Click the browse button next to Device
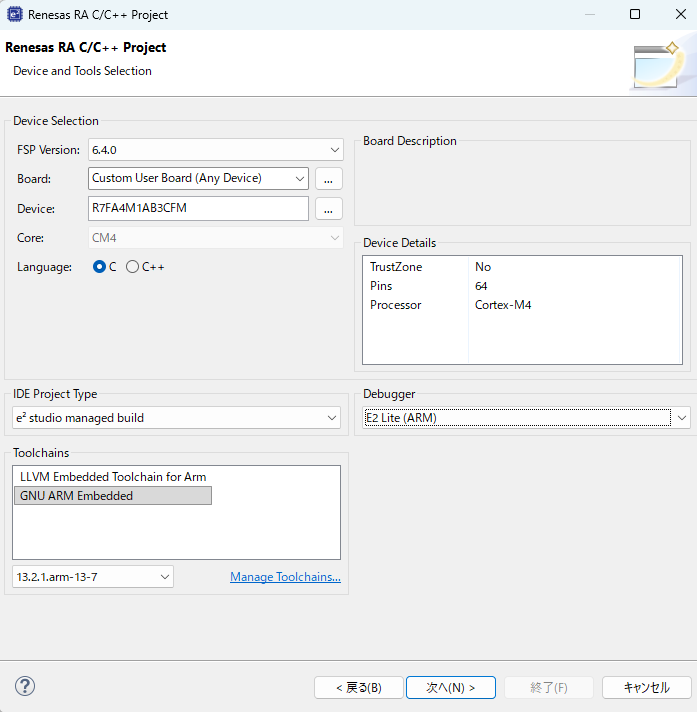 [328, 209]
